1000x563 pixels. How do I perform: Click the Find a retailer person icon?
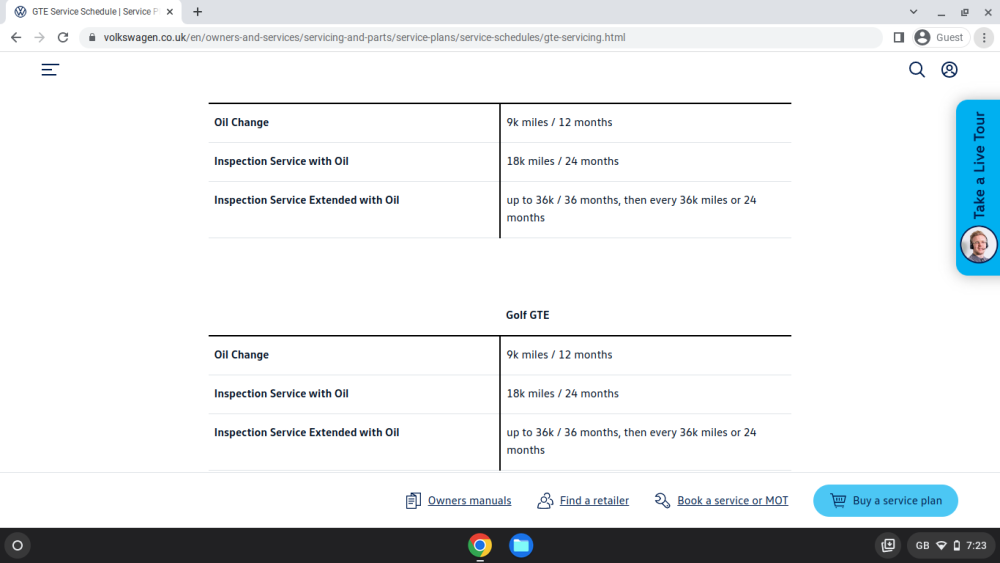point(545,501)
